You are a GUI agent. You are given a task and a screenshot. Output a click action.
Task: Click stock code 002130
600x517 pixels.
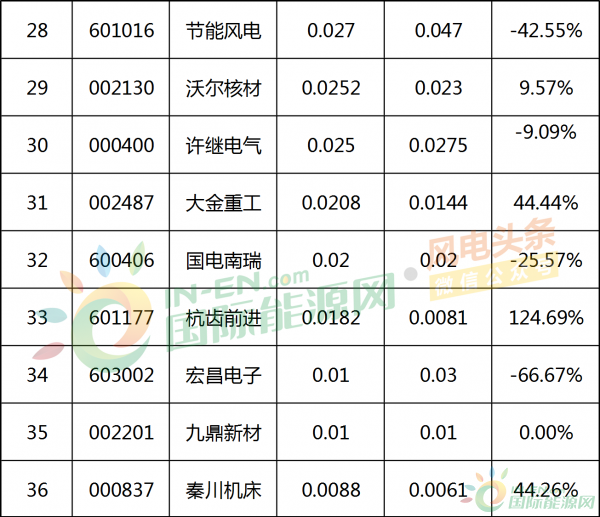pos(121,88)
